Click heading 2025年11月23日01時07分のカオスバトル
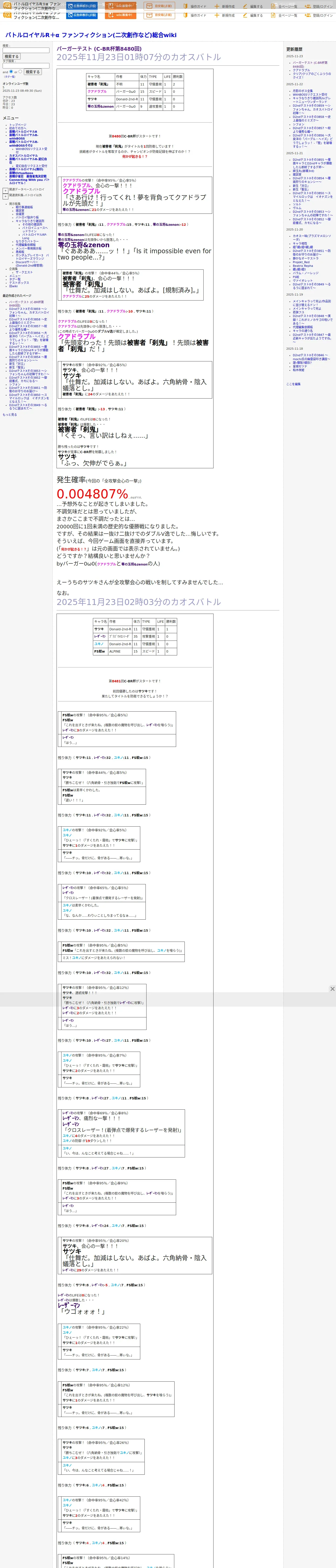The height and width of the screenshot is (1568, 336). point(139,57)
